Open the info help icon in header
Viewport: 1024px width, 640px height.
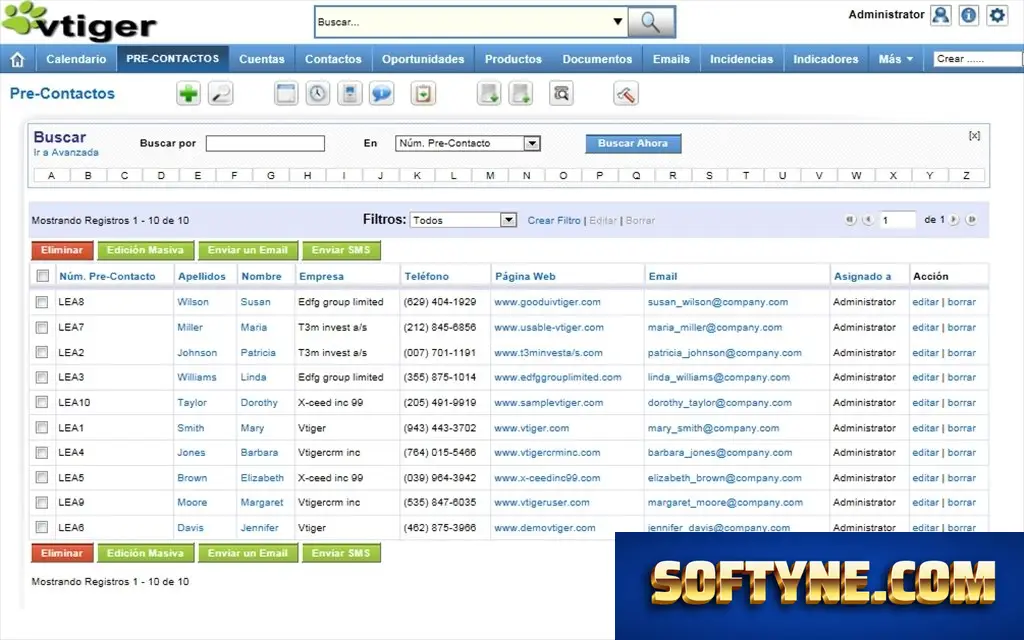(969, 15)
